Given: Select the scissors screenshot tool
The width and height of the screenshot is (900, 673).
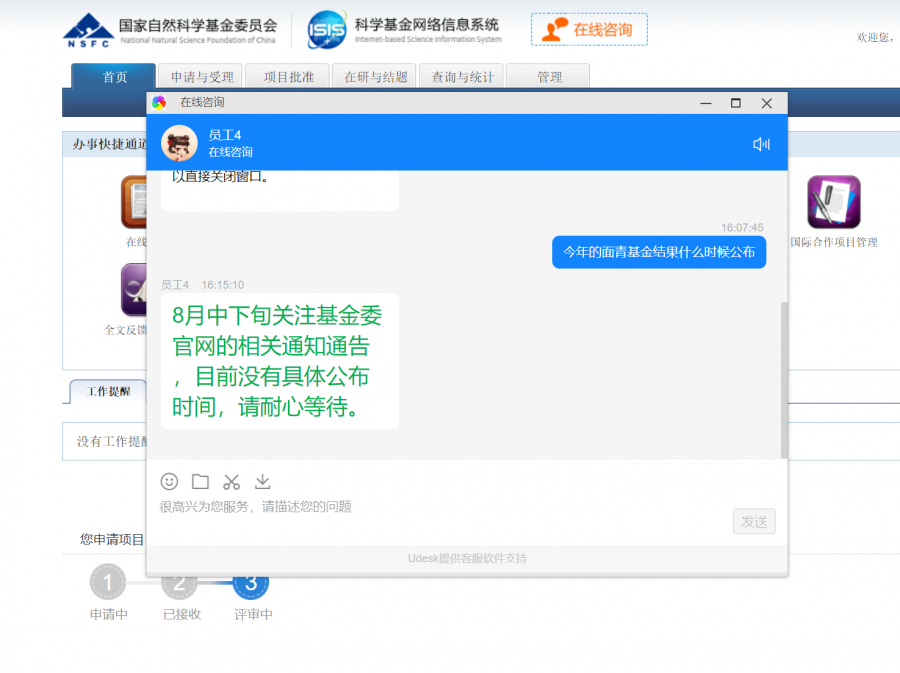Looking at the screenshot, I should 231,481.
